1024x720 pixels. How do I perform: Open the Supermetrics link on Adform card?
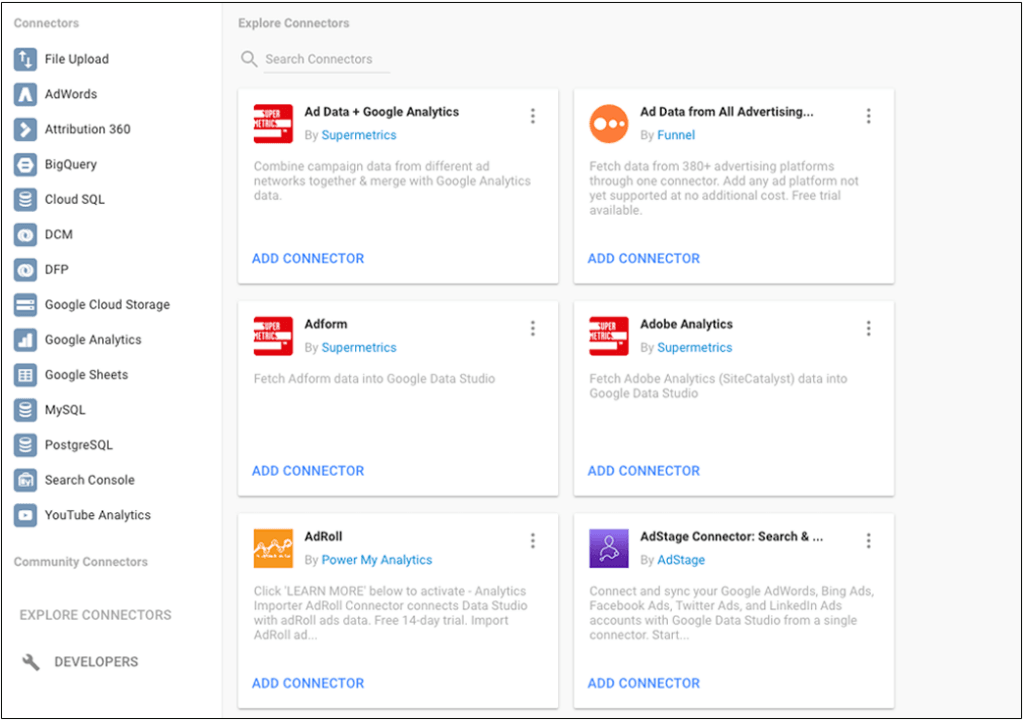pos(359,348)
